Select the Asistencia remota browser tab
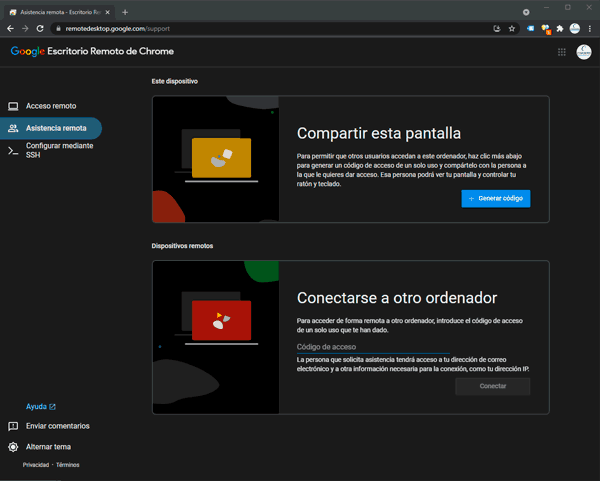The width and height of the screenshot is (600, 481). click(x=60, y=12)
